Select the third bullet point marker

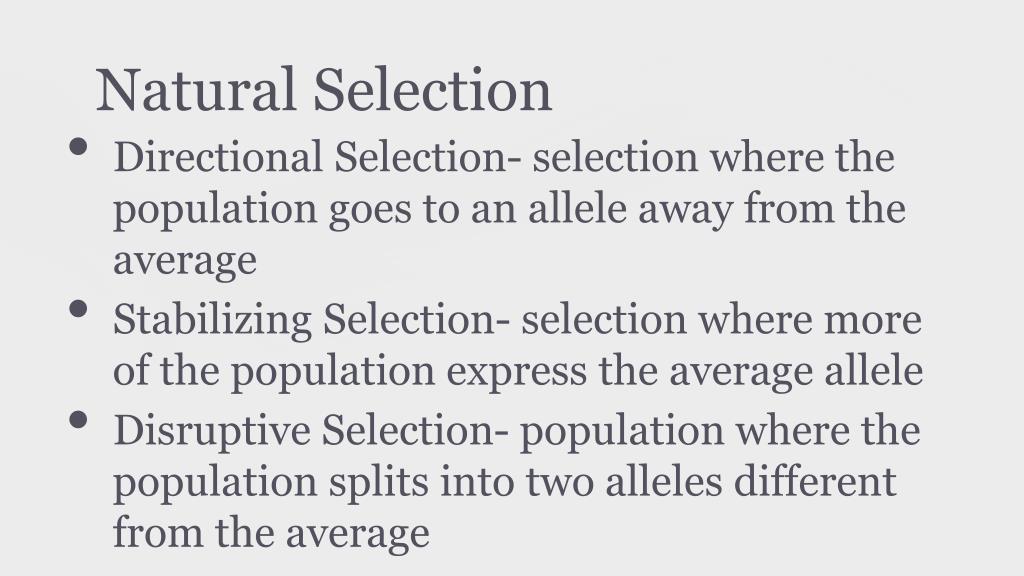[78, 419]
